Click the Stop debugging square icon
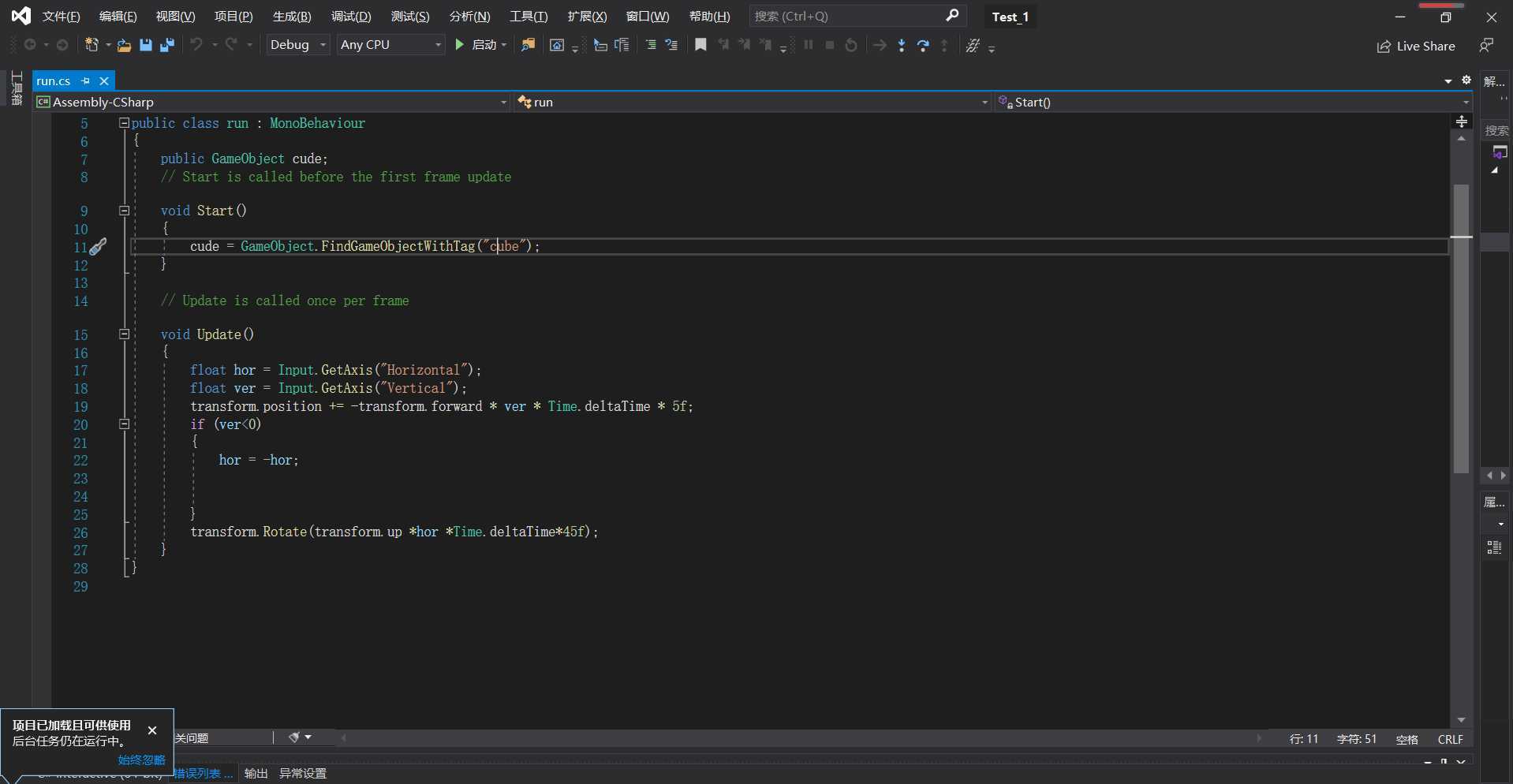The height and width of the screenshot is (784, 1513). pyautogui.click(x=830, y=45)
